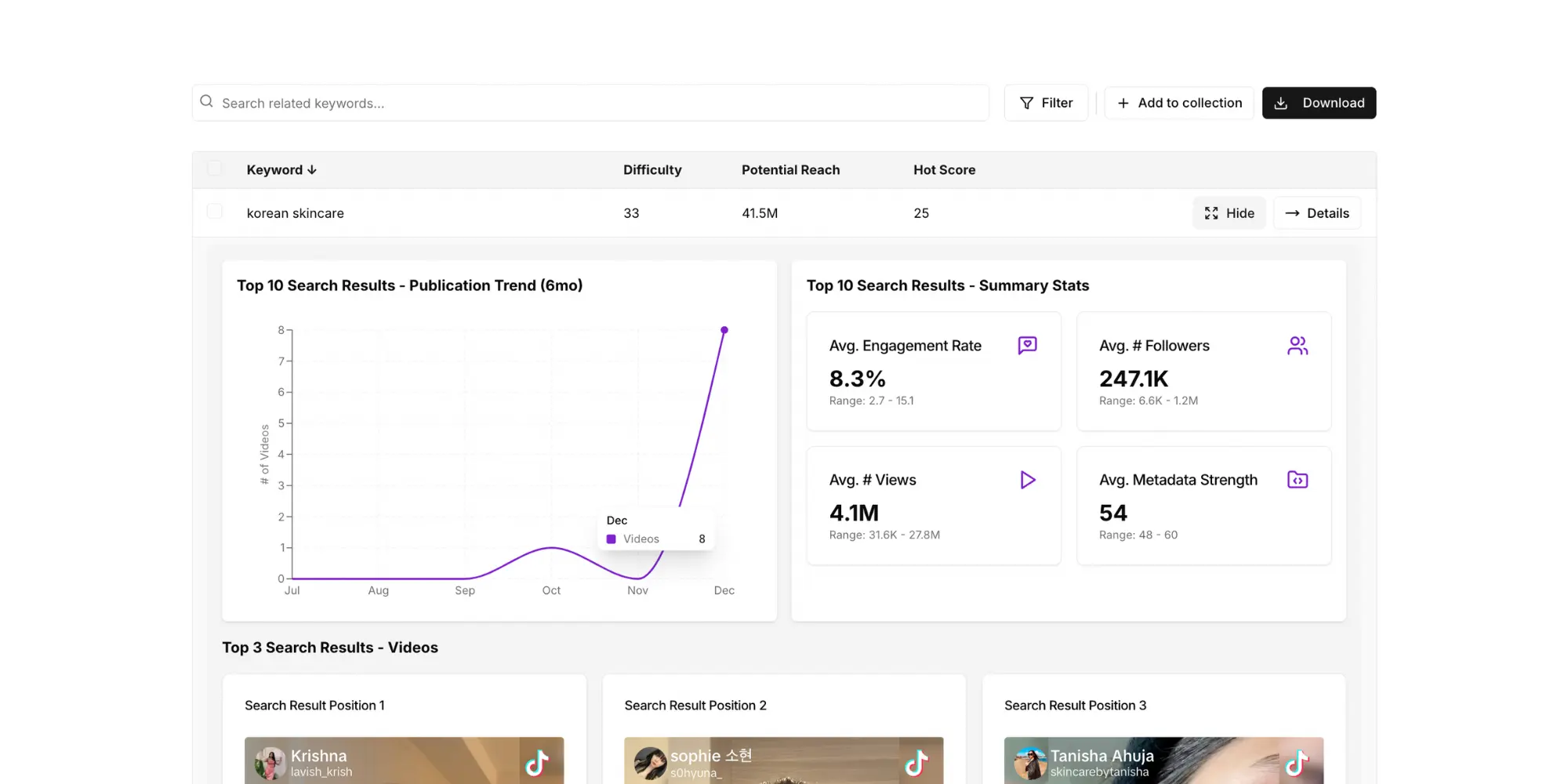Click the Avg. Followers people icon

(x=1297, y=346)
